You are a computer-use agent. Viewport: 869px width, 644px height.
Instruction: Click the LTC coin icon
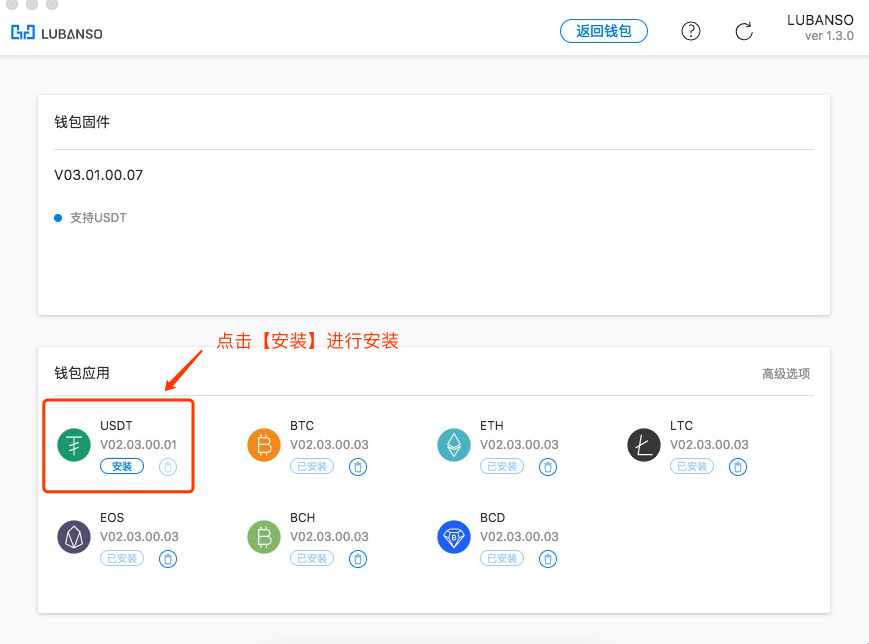click(644, 445)
